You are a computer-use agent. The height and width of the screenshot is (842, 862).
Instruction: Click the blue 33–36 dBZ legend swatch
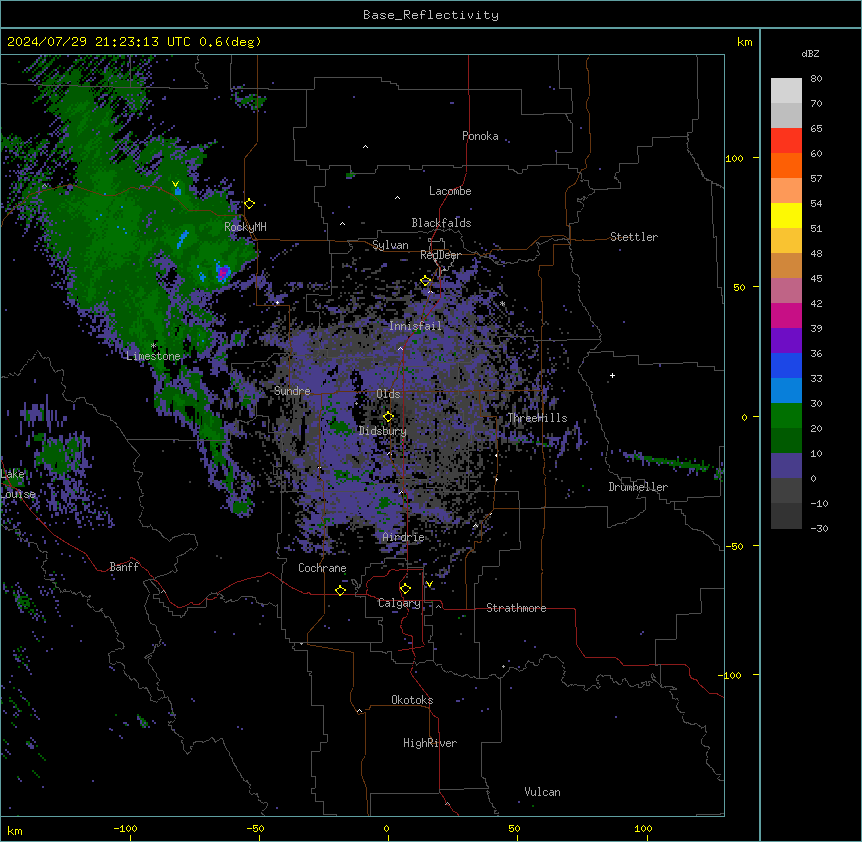[x=786, y=365]
